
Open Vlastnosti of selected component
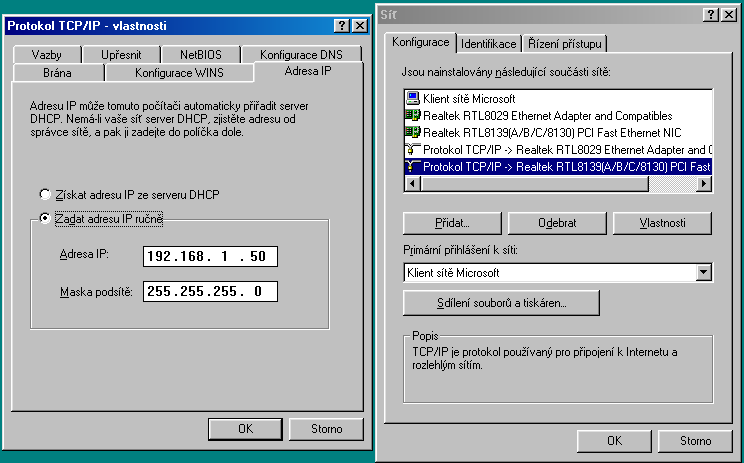pyautogui.click(x=662, y=223)
